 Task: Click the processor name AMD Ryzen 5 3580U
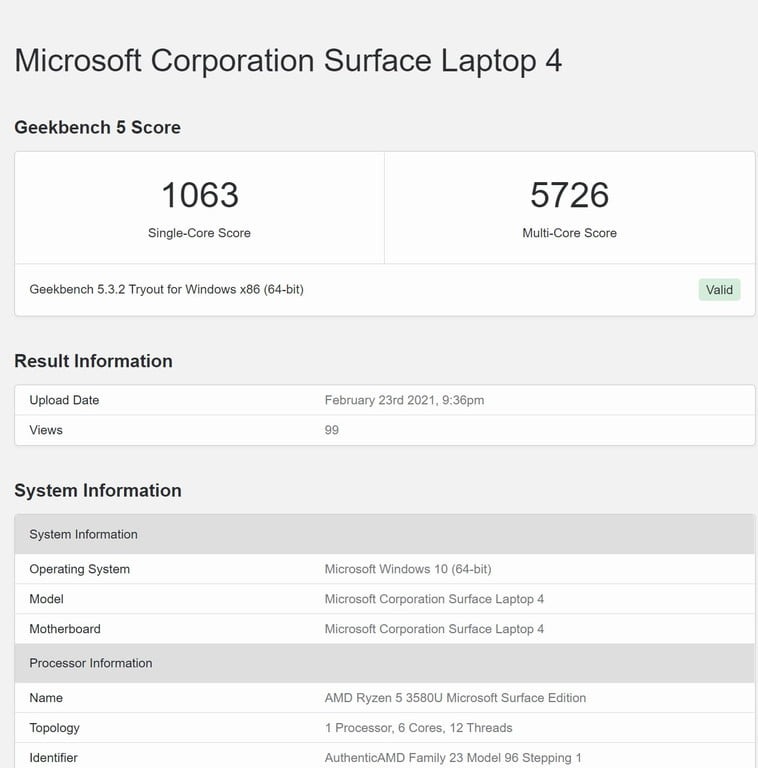455,698
